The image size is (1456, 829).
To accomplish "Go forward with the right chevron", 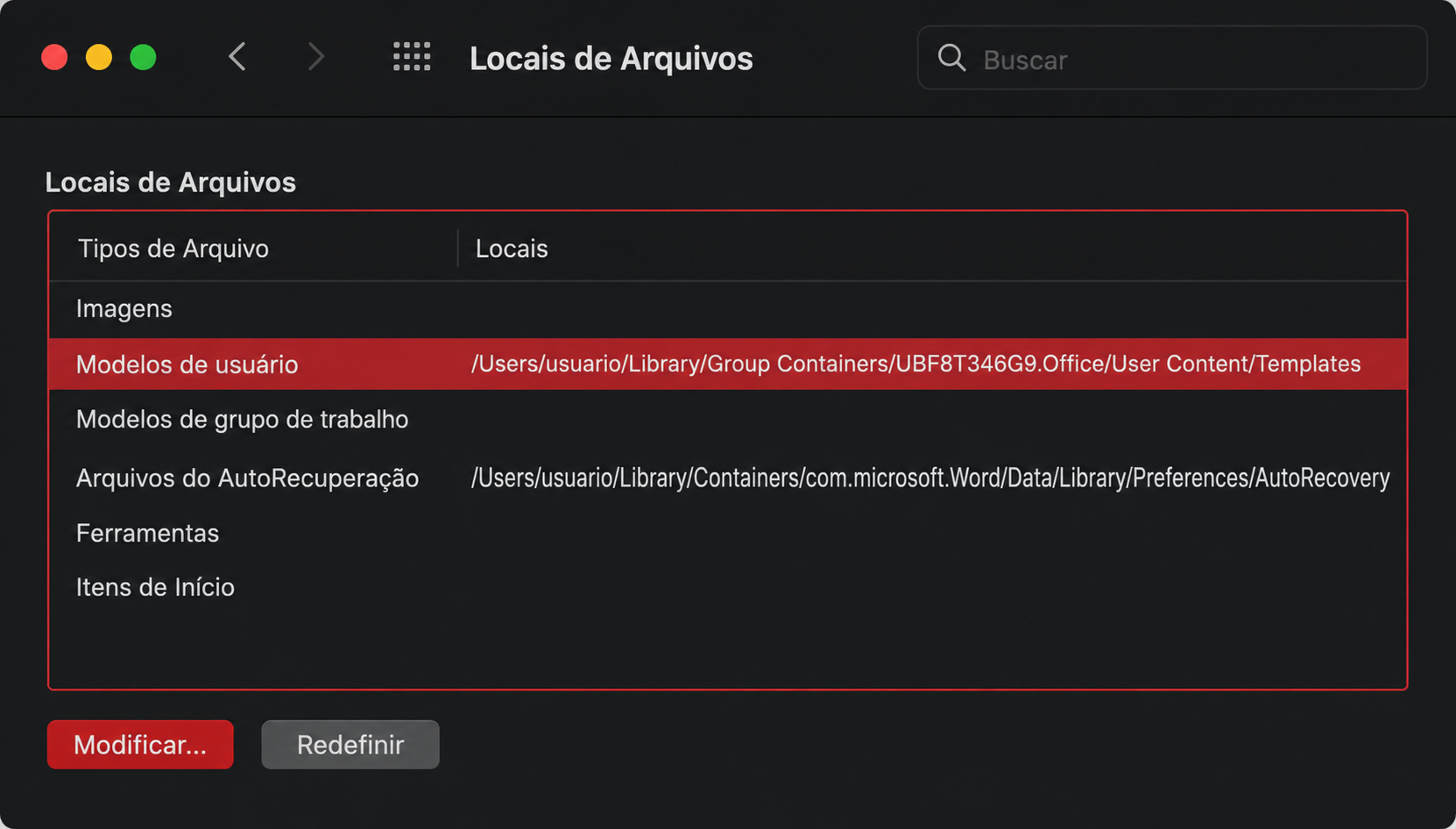I will coord(316,57).
